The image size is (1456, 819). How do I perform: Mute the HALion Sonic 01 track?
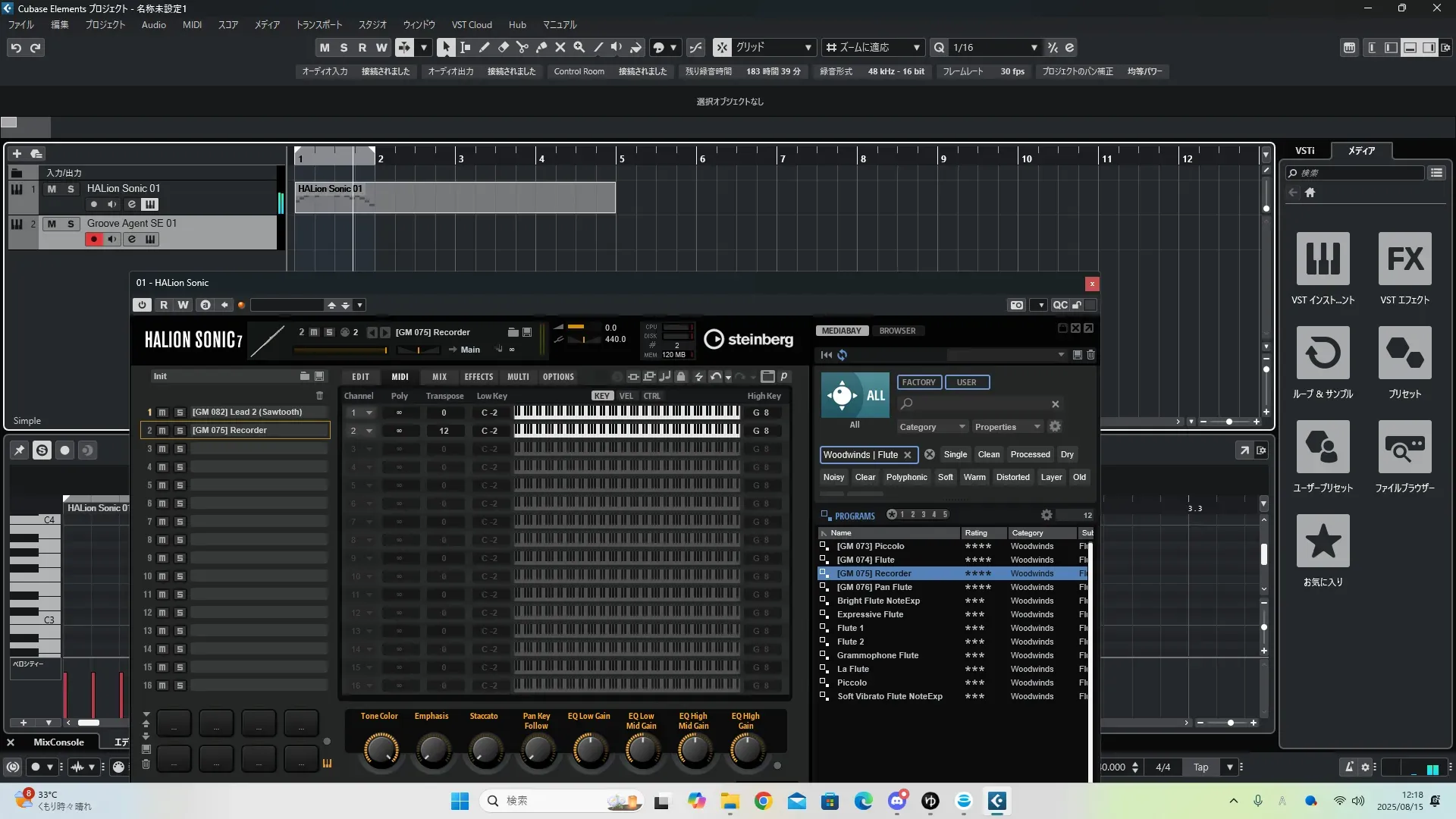pos(52,189)
